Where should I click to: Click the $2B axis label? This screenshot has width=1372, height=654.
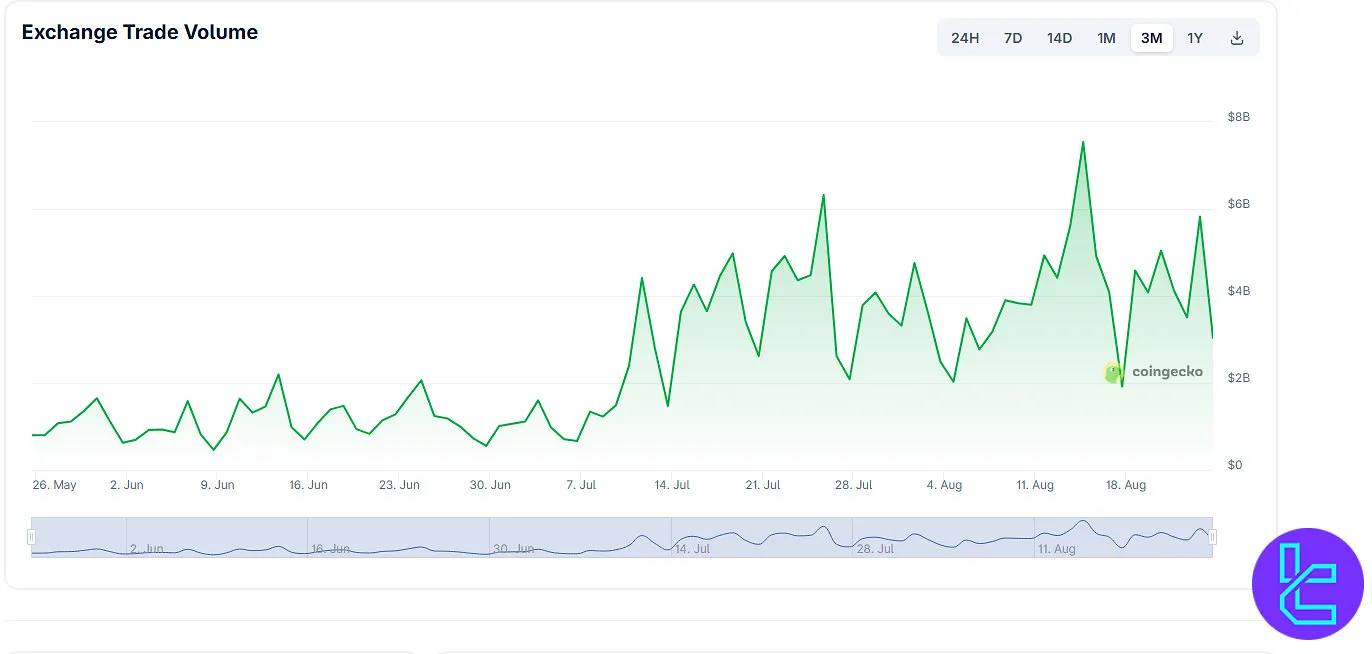1239,378
